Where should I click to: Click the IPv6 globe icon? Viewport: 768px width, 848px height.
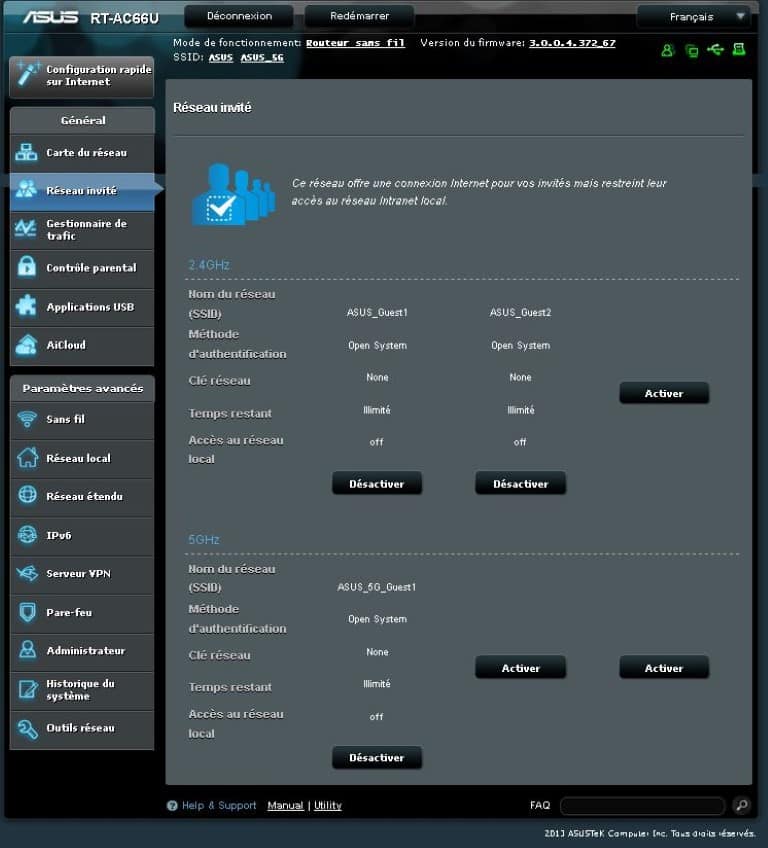[27, 534]
